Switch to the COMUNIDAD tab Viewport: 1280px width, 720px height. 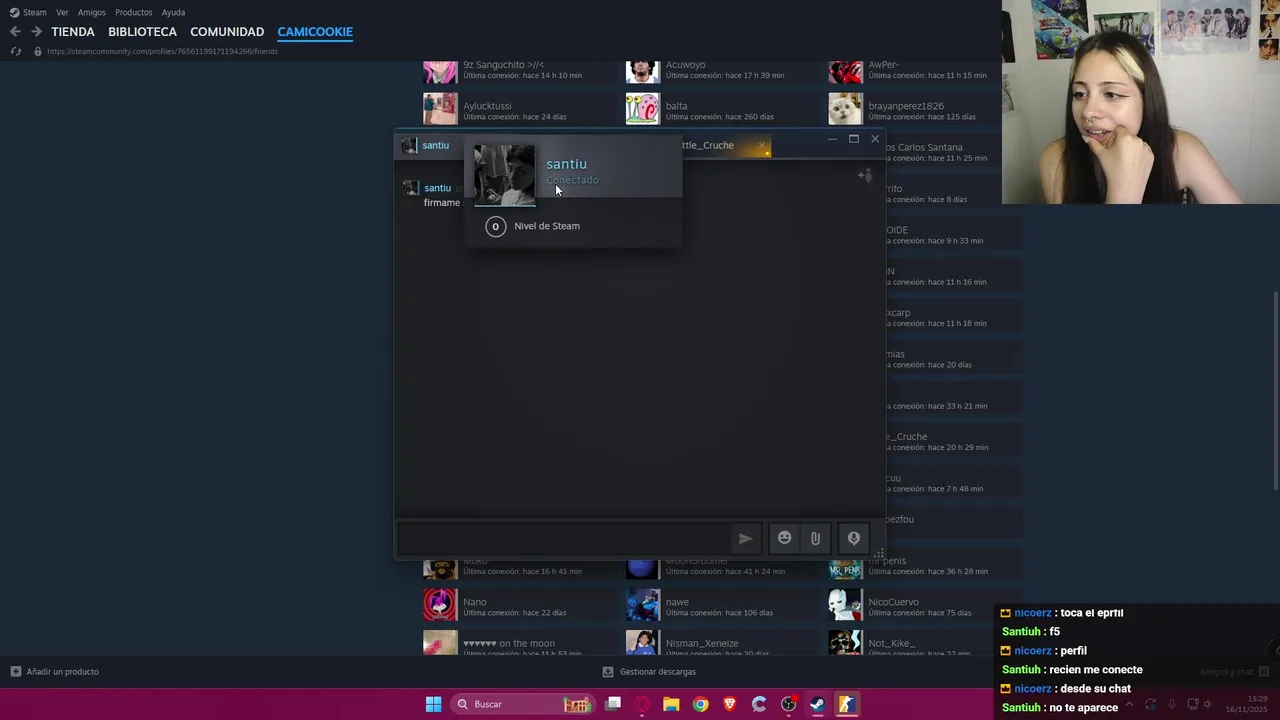pos(227,32)
